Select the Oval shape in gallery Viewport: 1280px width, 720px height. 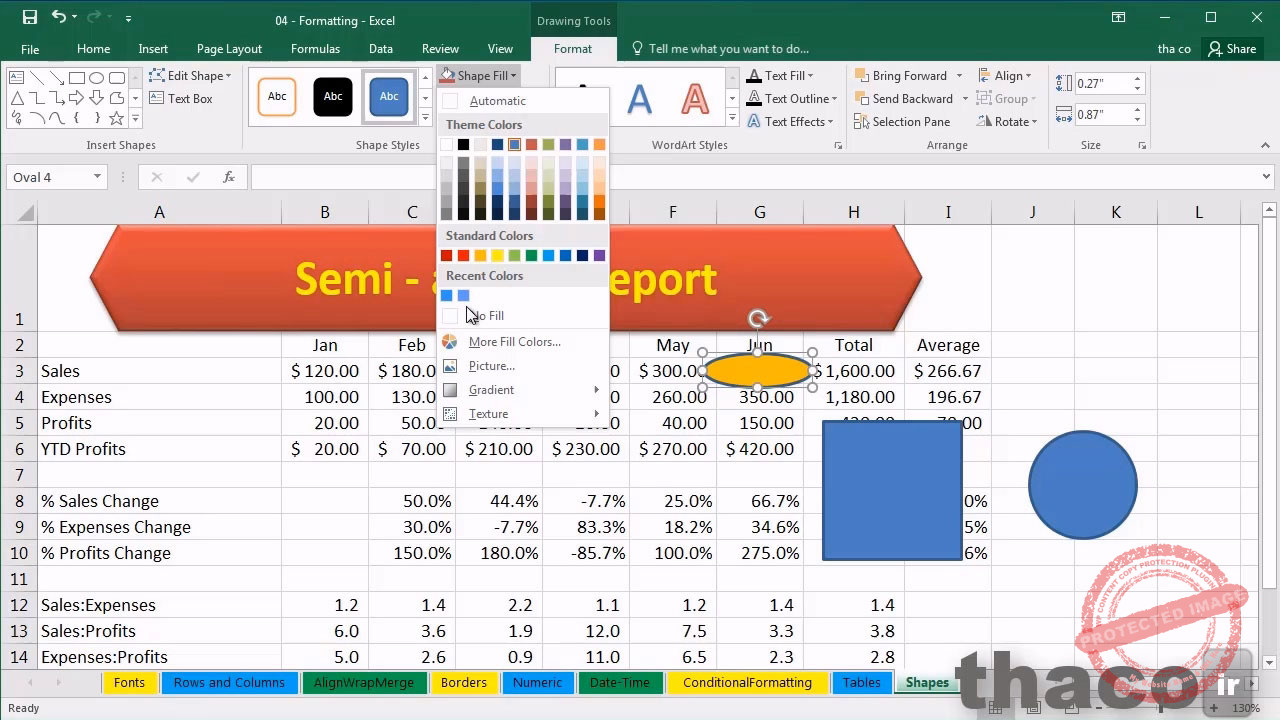[x=96, y=78]
